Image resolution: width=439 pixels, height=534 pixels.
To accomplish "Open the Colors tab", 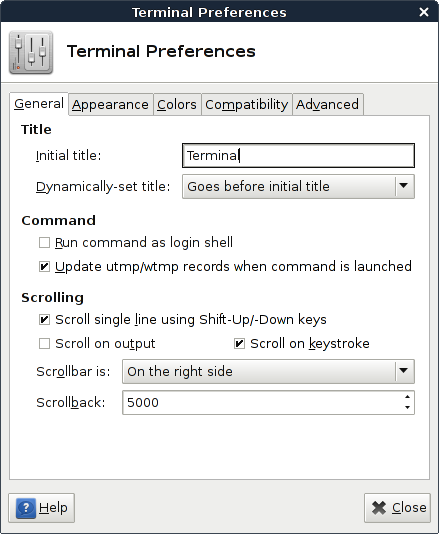I will coord(177,105).
